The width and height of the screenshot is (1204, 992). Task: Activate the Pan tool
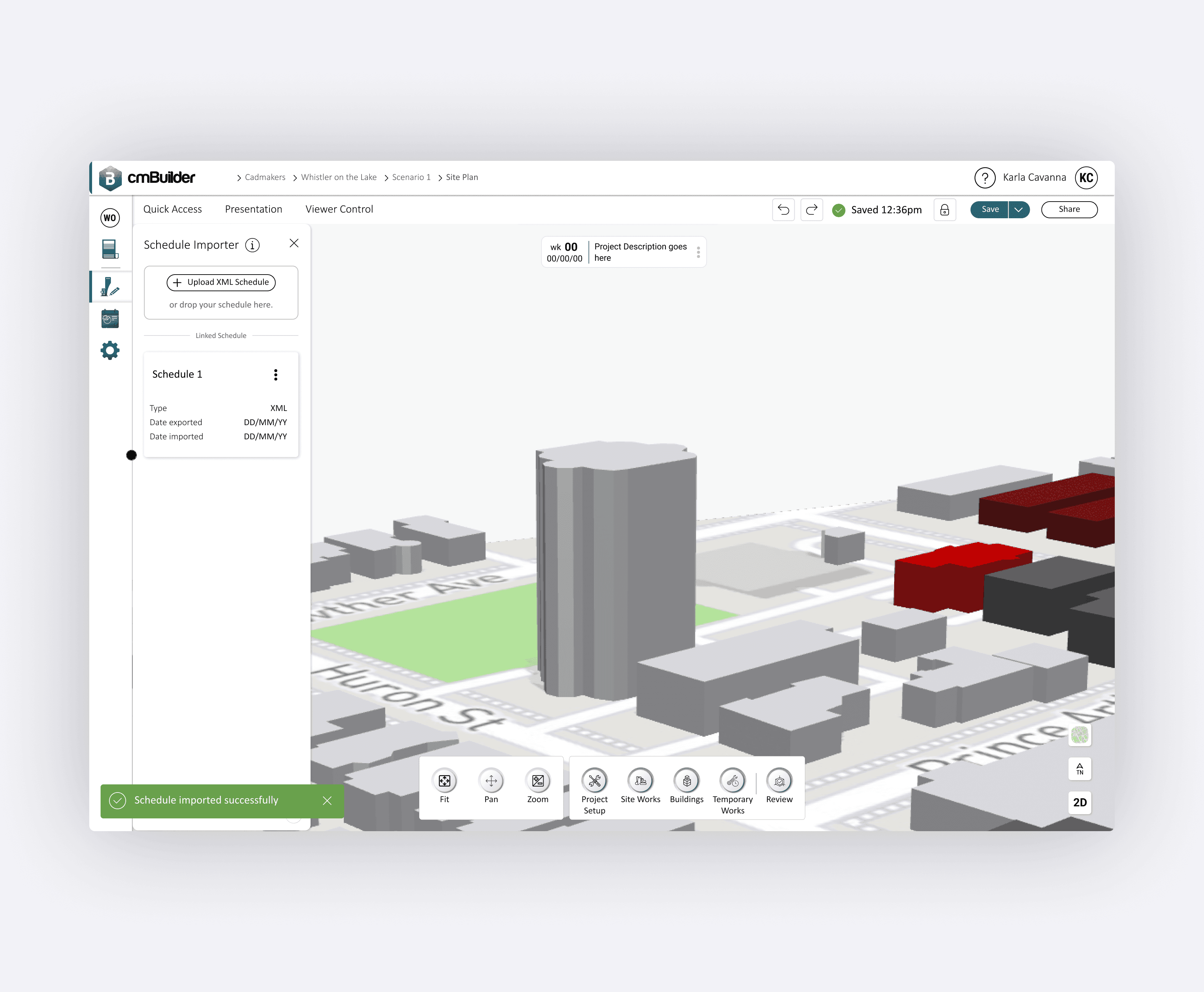(490, 781)
